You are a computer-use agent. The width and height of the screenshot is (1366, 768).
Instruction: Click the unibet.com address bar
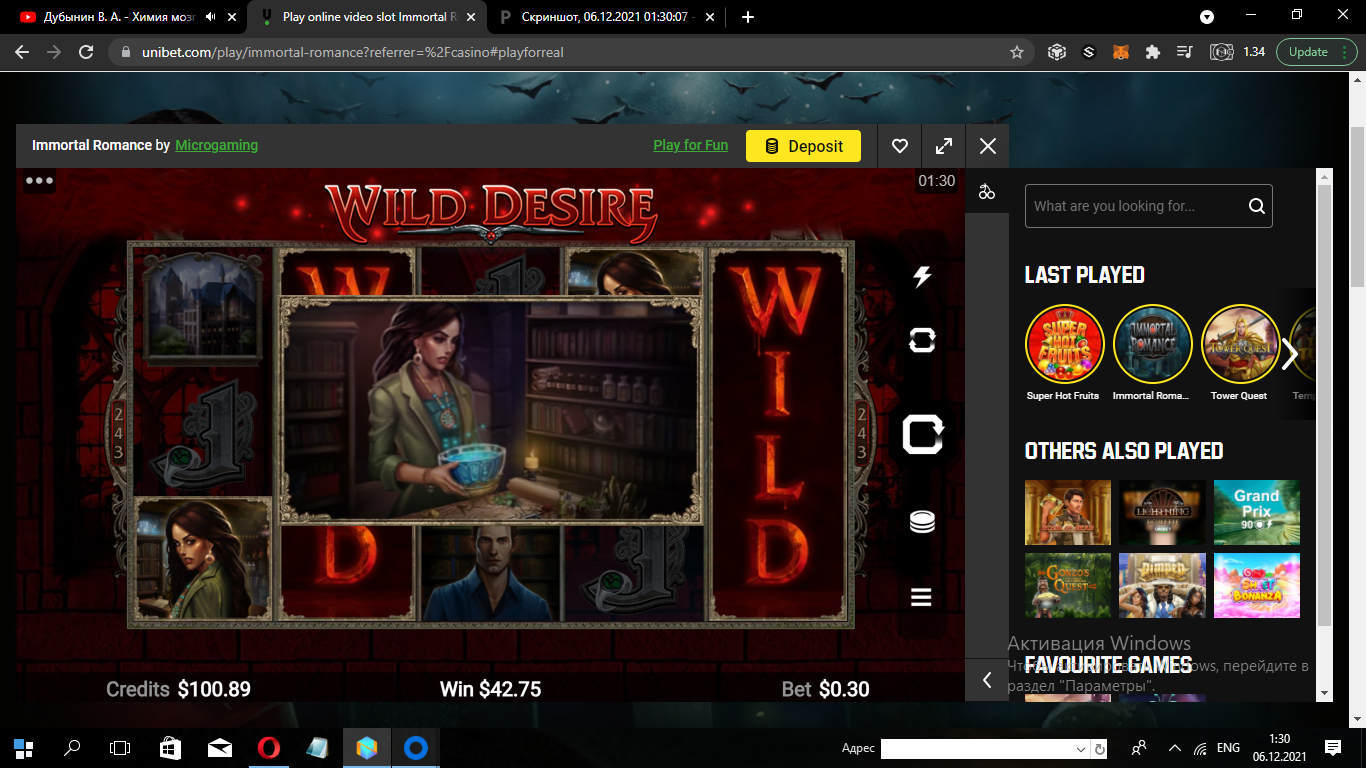[570, 52]
